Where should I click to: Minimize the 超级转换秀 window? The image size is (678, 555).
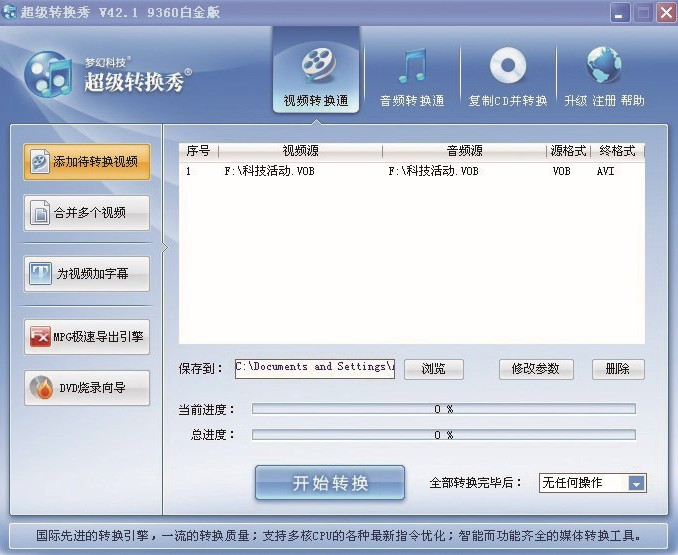620,13
